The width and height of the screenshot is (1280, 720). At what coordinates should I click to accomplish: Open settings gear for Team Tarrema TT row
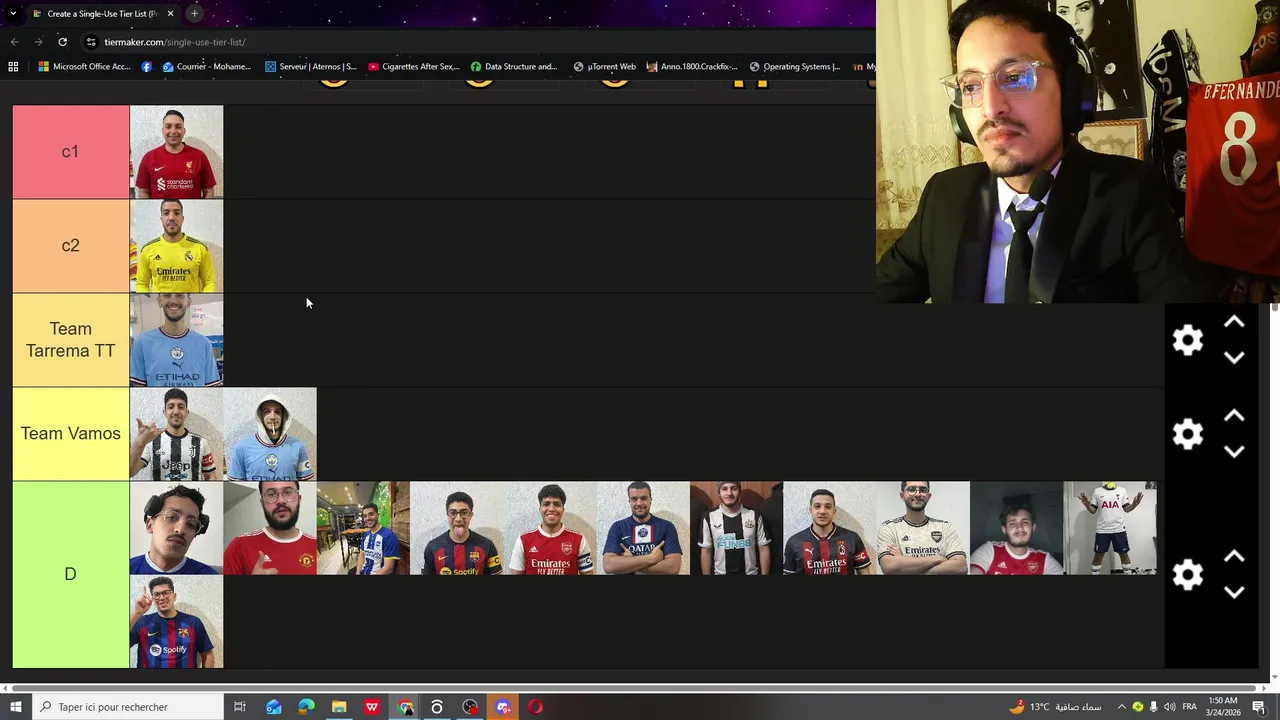click(x=1187, y=340)
